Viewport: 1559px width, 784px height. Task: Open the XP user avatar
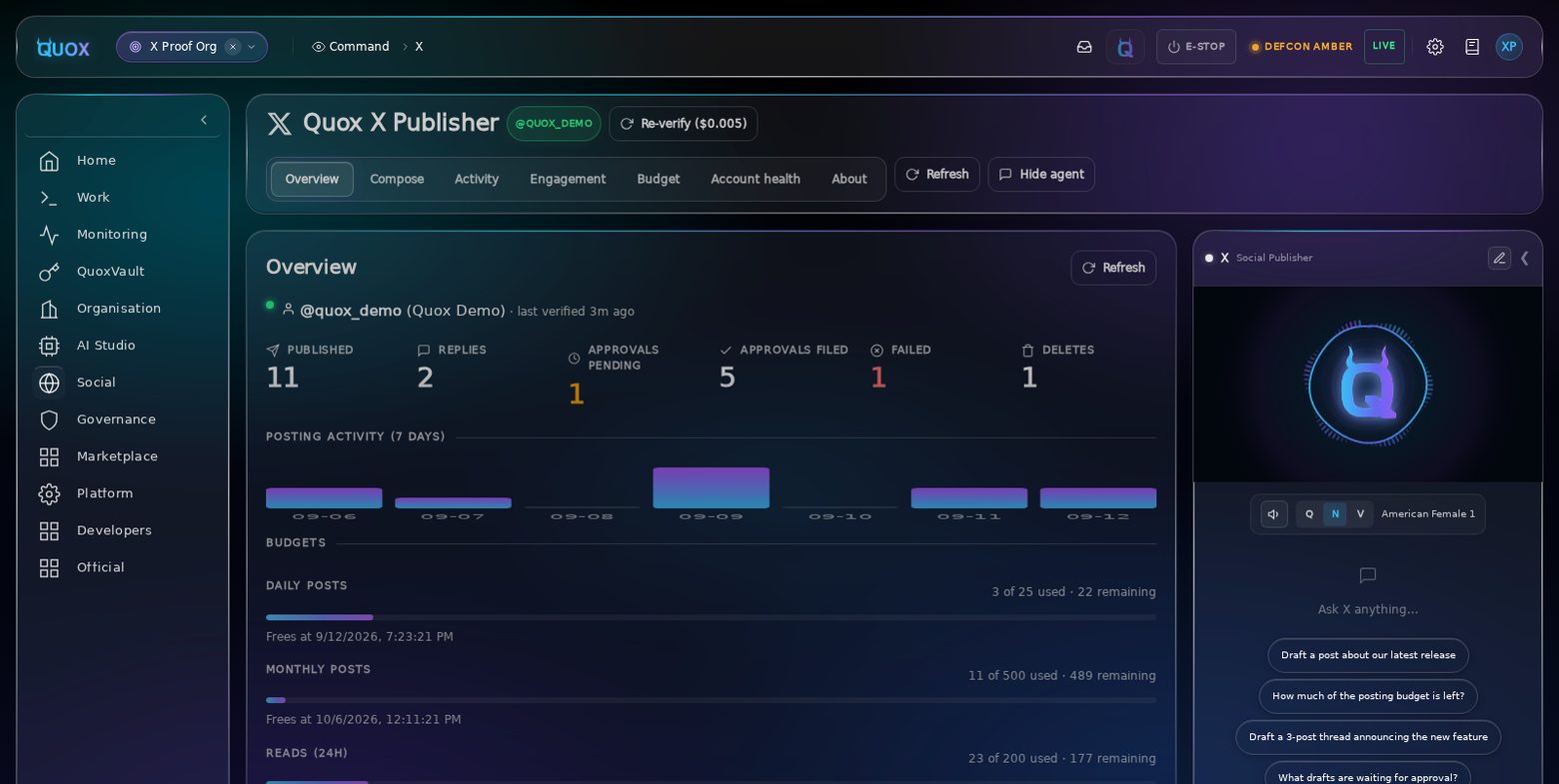click(1509, 47)
